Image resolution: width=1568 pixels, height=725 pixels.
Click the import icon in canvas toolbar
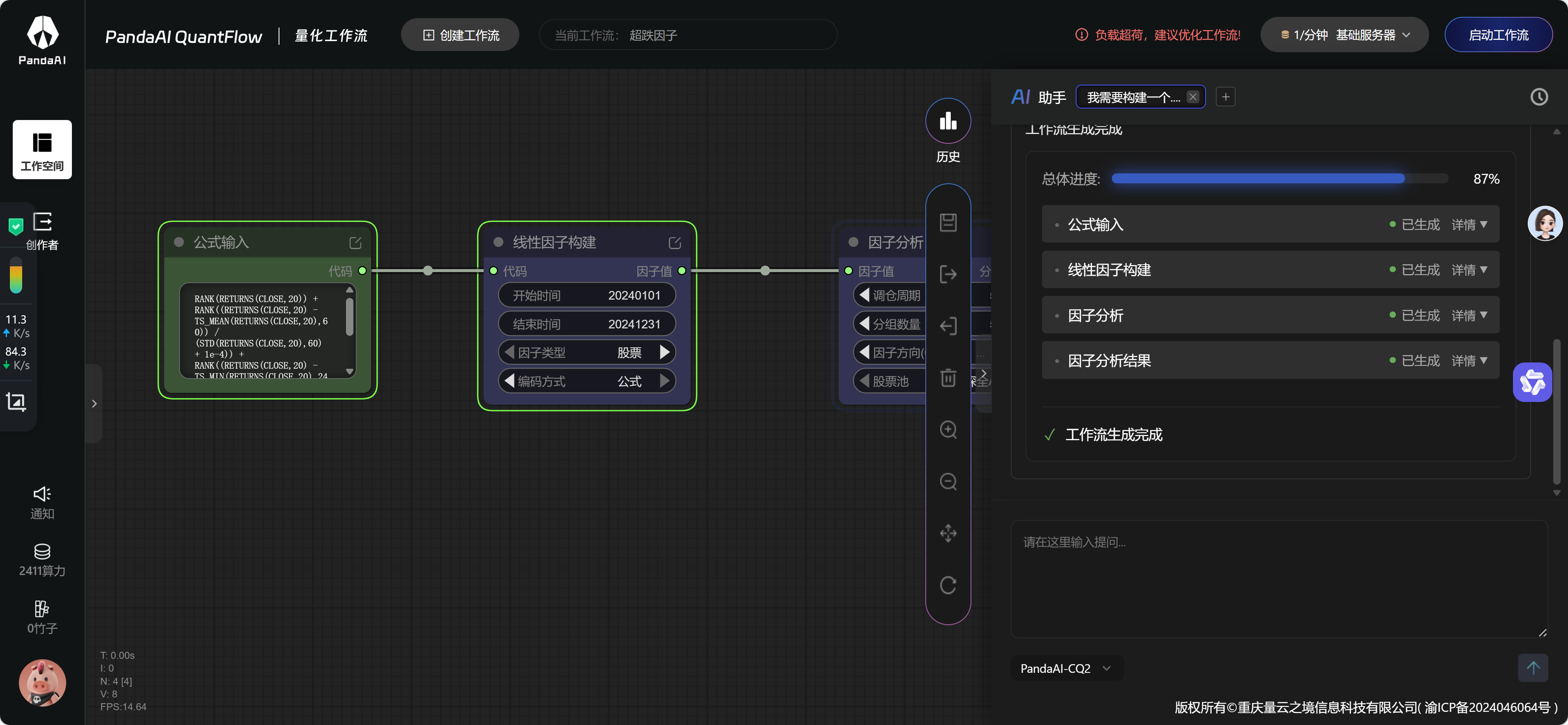coord(948,326)
